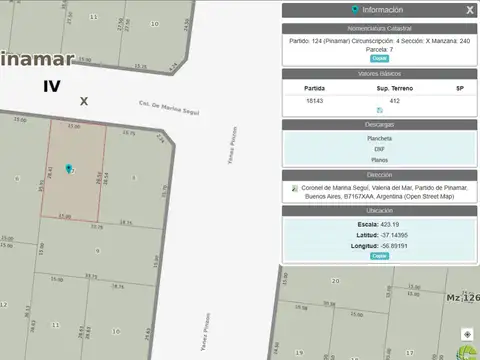Click the locate-me crosshair map button

[x=467, y=334]
